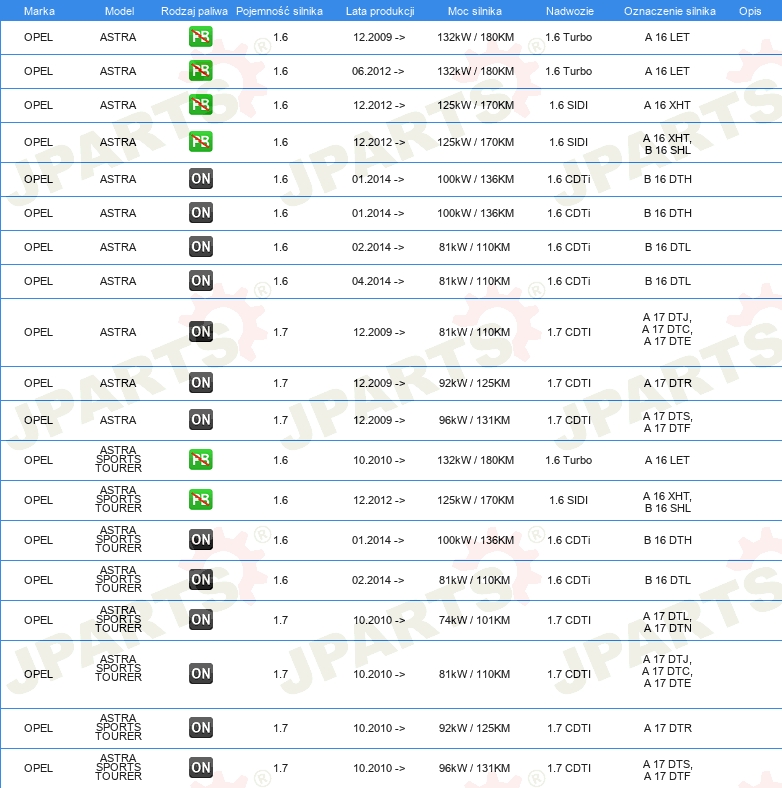Click the Moc silnika column header
Image resolution: width=782 pixels, height=788 pixels.
(475, 11)
